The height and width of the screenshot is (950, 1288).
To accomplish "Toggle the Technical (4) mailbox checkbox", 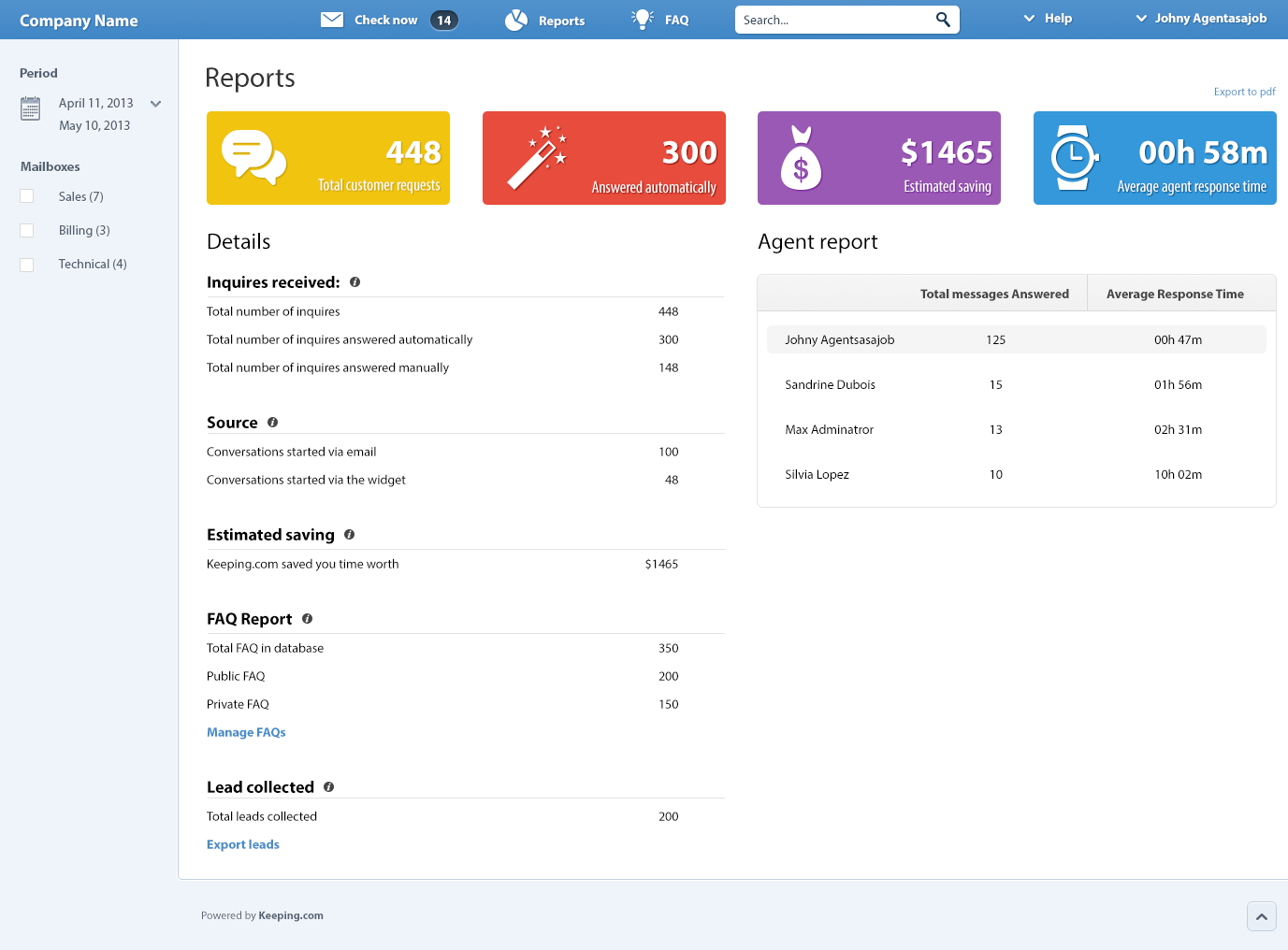I will [x=27, y=265].
